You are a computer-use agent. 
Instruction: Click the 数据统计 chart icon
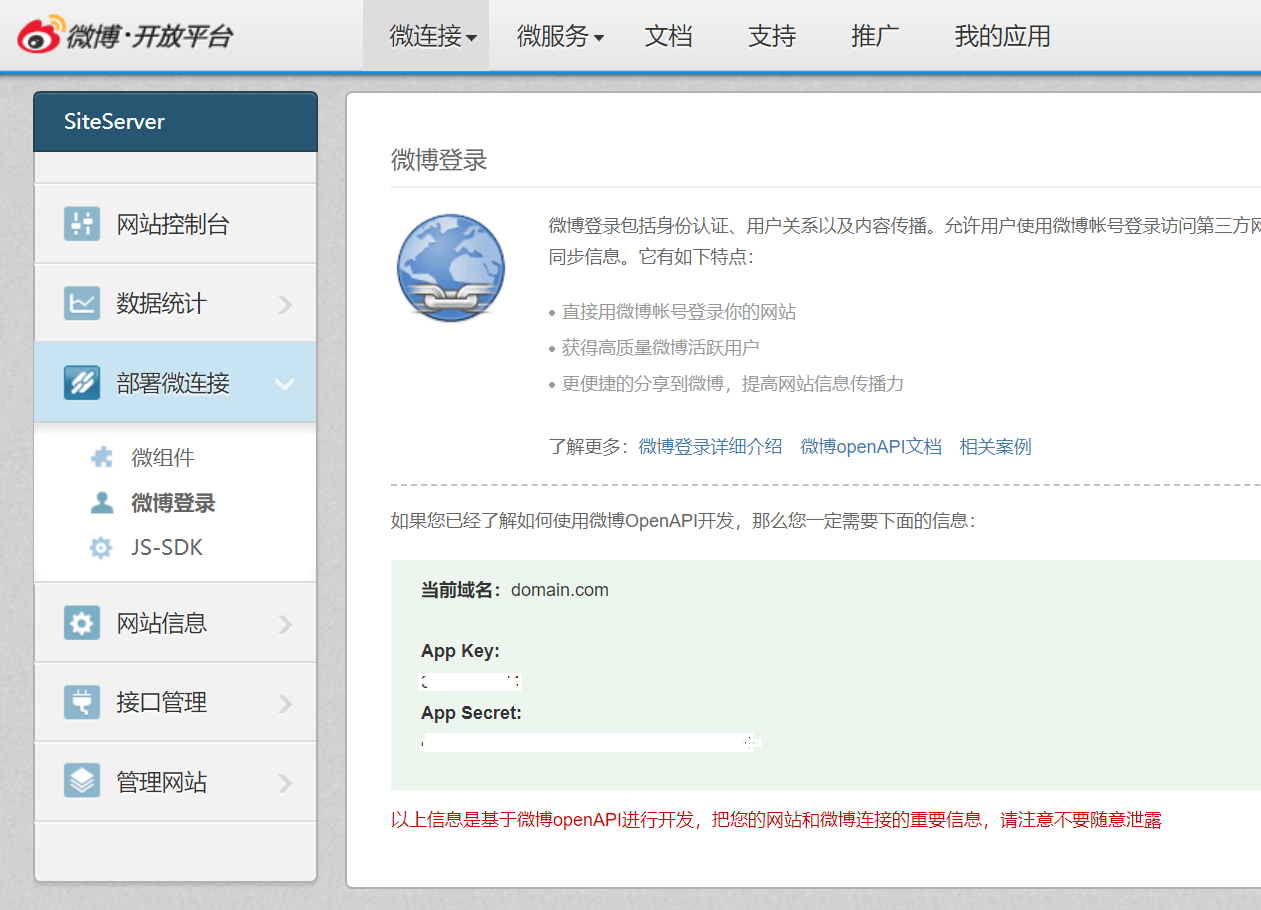[x=81, y=303]
